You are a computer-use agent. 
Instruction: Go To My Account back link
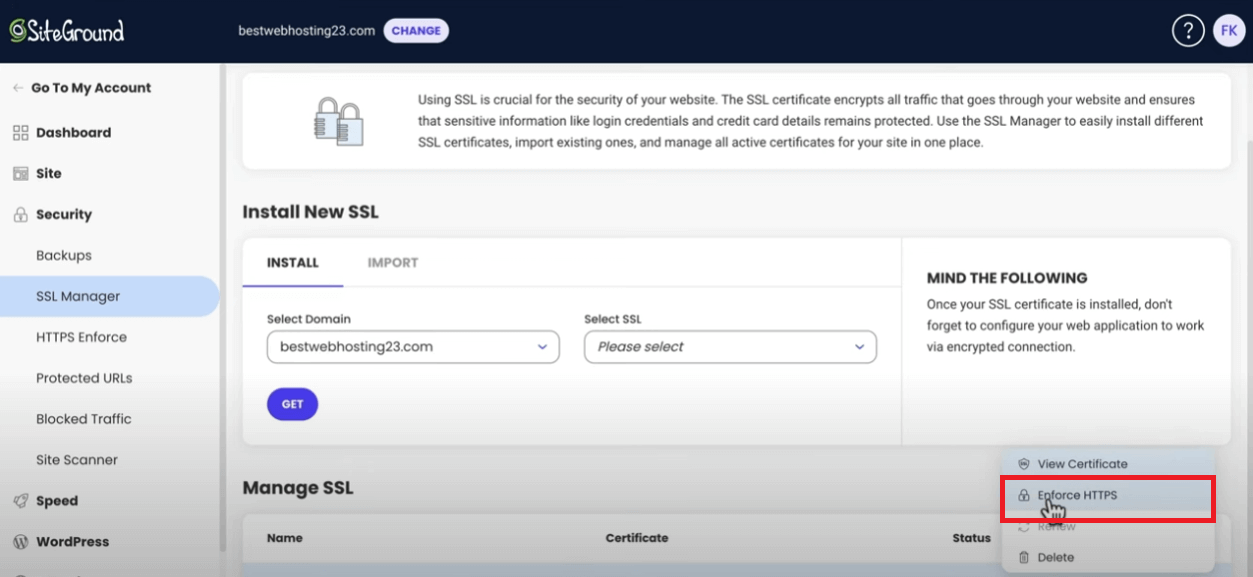[x=82, y=88]
